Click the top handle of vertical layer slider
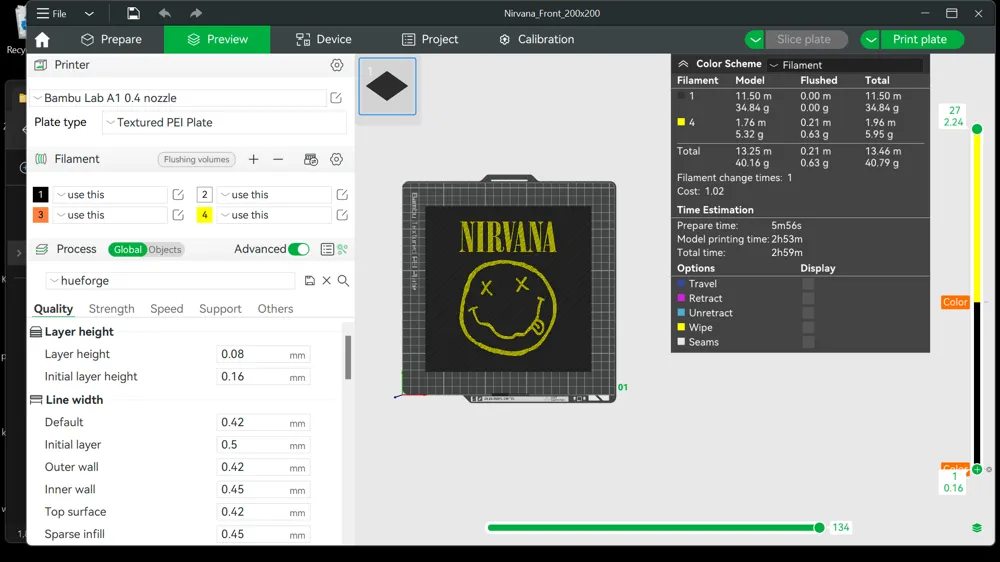 pos(976,129)
